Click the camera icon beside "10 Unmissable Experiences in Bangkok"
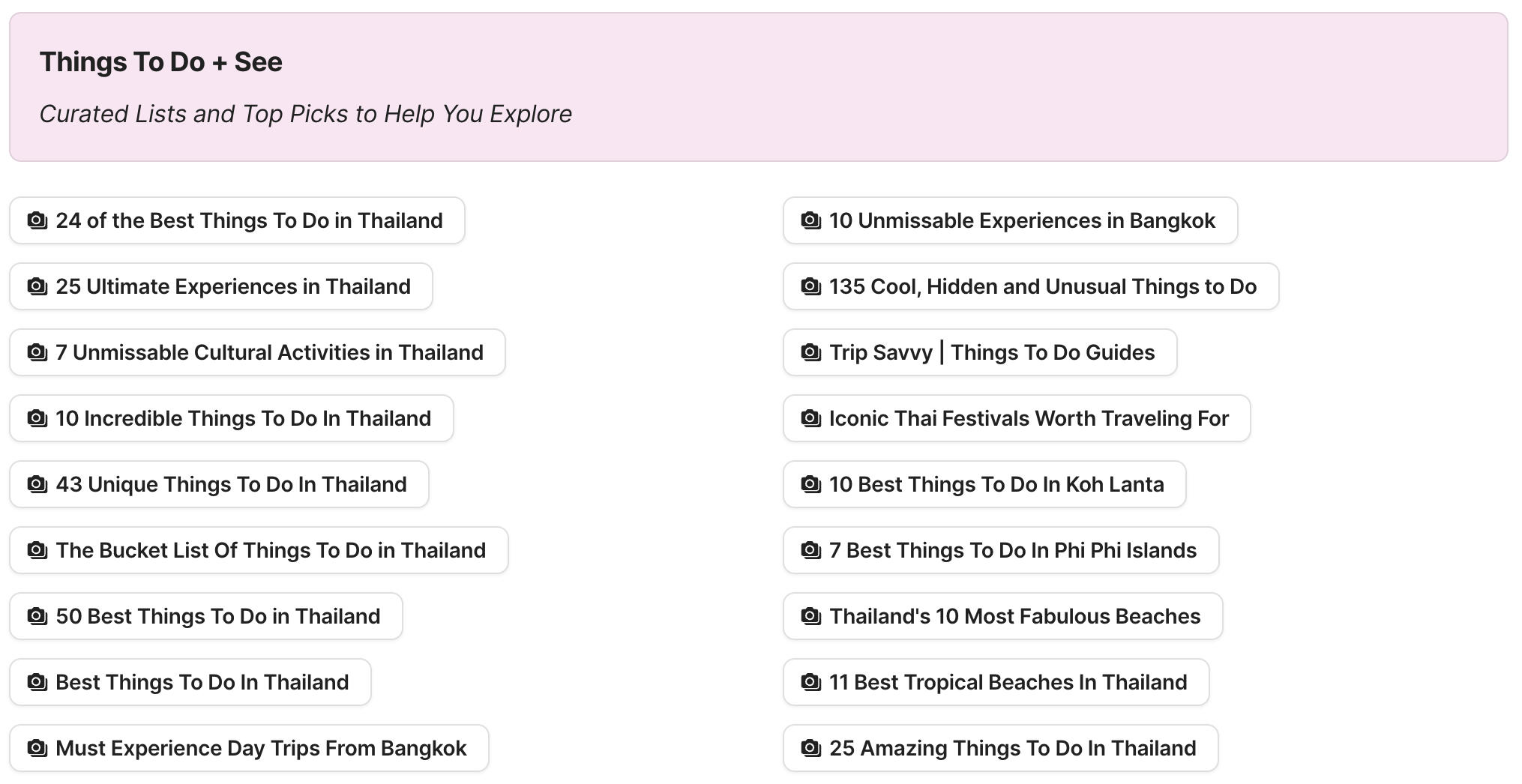The height and width of the screenshot is (784, 1522). pos(810,220)
